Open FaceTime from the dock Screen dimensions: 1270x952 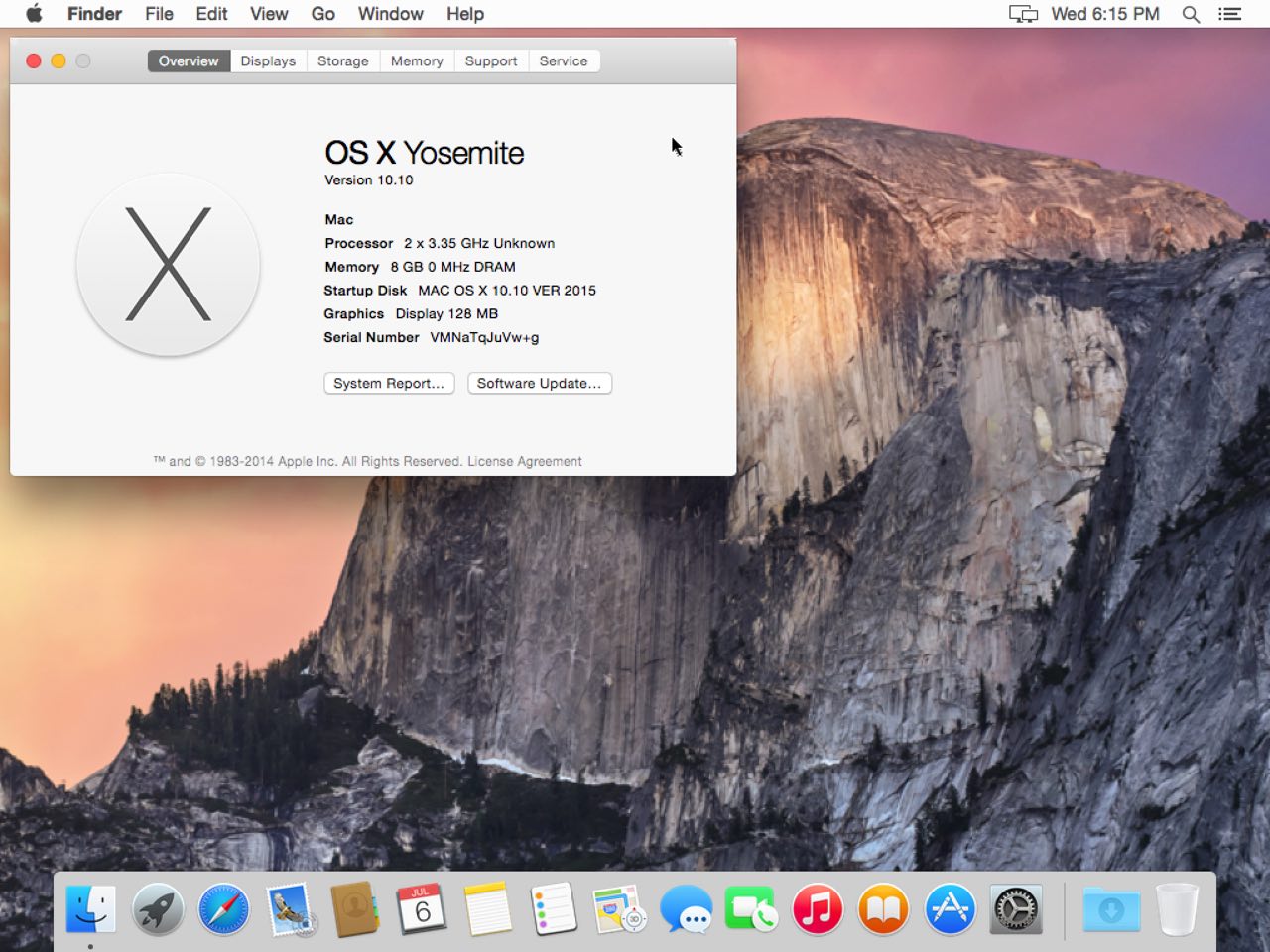coord(751,909)
